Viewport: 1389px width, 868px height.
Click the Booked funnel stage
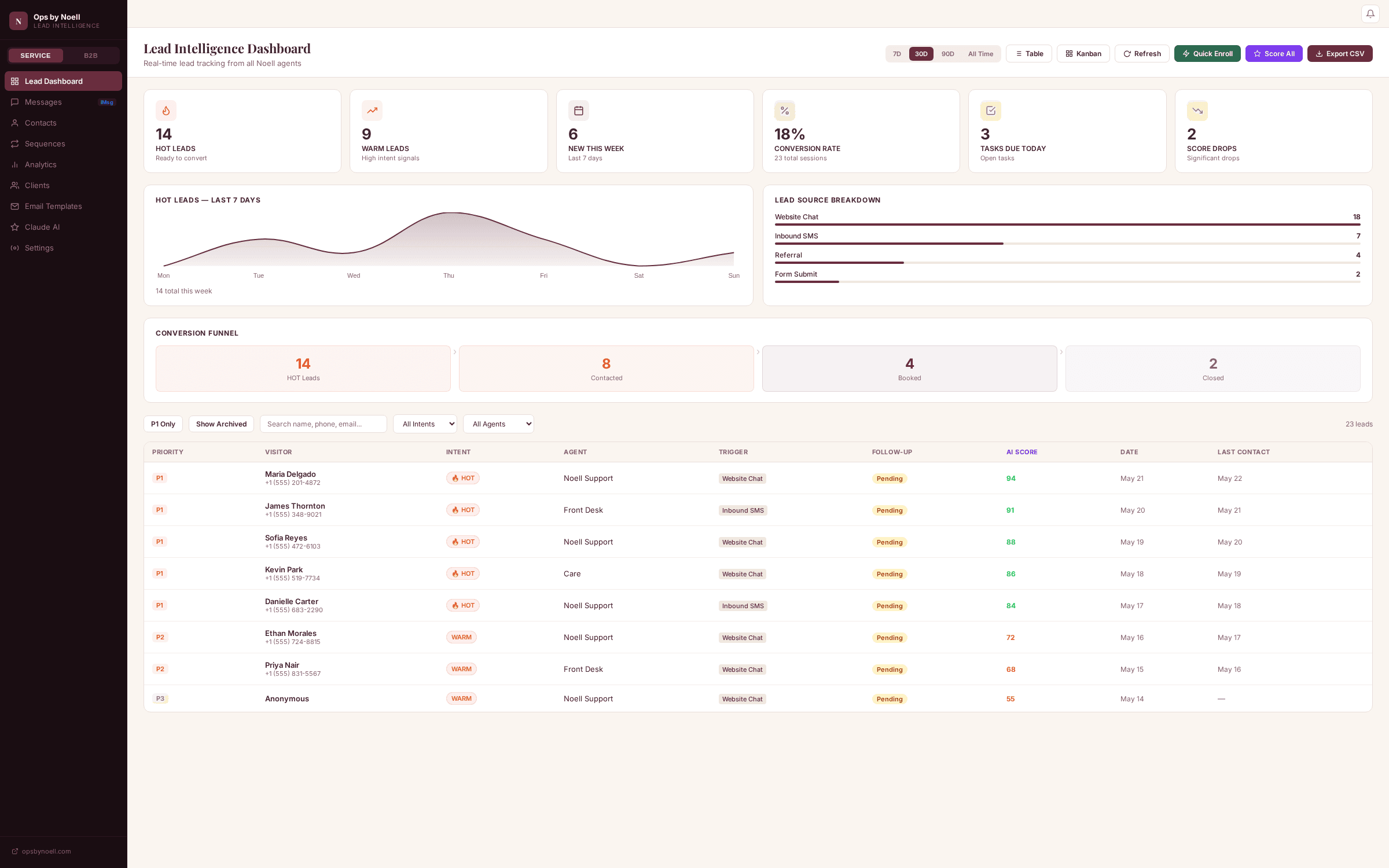coord(910,369)
